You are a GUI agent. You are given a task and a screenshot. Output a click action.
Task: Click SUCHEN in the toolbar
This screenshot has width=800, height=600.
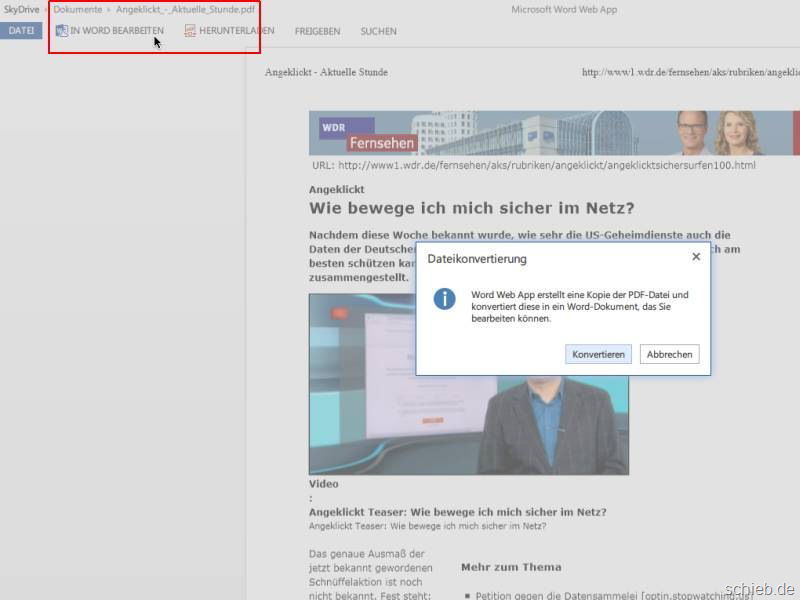(379, 31)
